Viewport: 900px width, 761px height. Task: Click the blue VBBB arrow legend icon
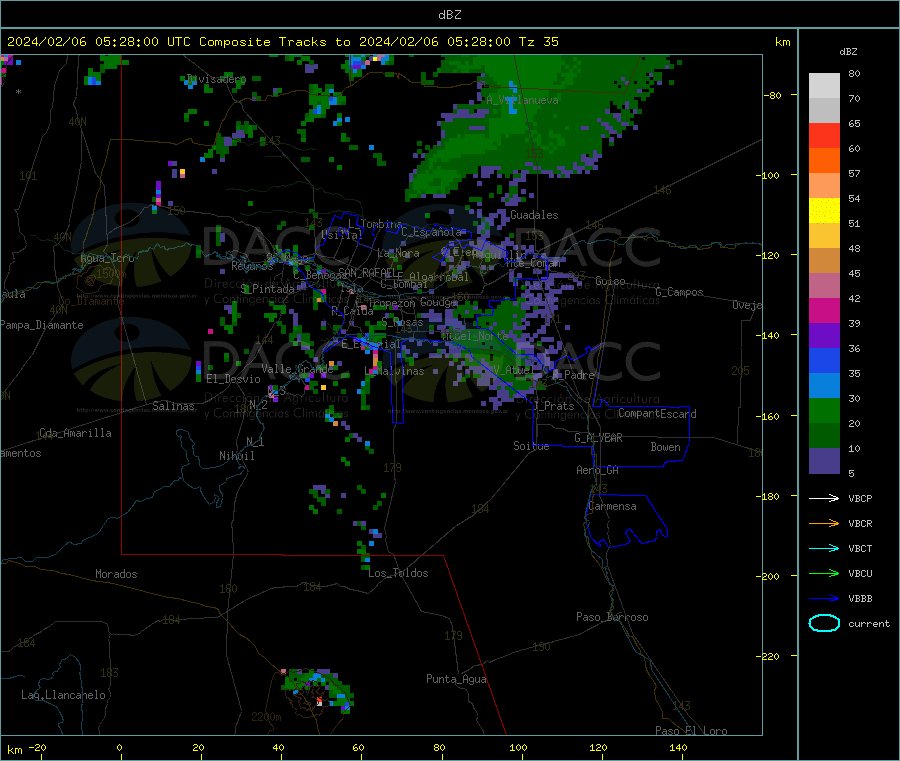pyautogui.click(x=824, y=598)
